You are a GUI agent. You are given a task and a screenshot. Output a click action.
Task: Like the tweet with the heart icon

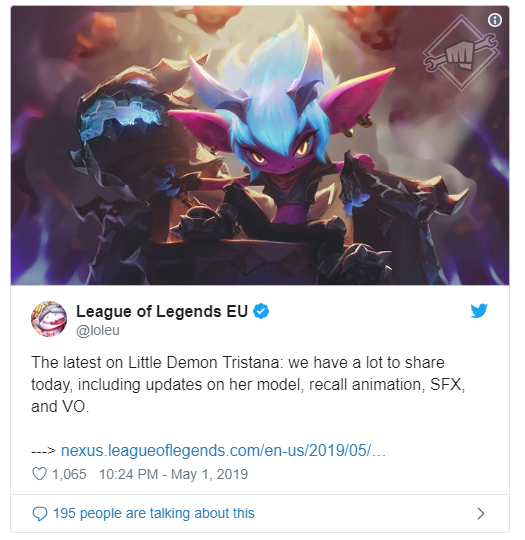pos(39,474)
